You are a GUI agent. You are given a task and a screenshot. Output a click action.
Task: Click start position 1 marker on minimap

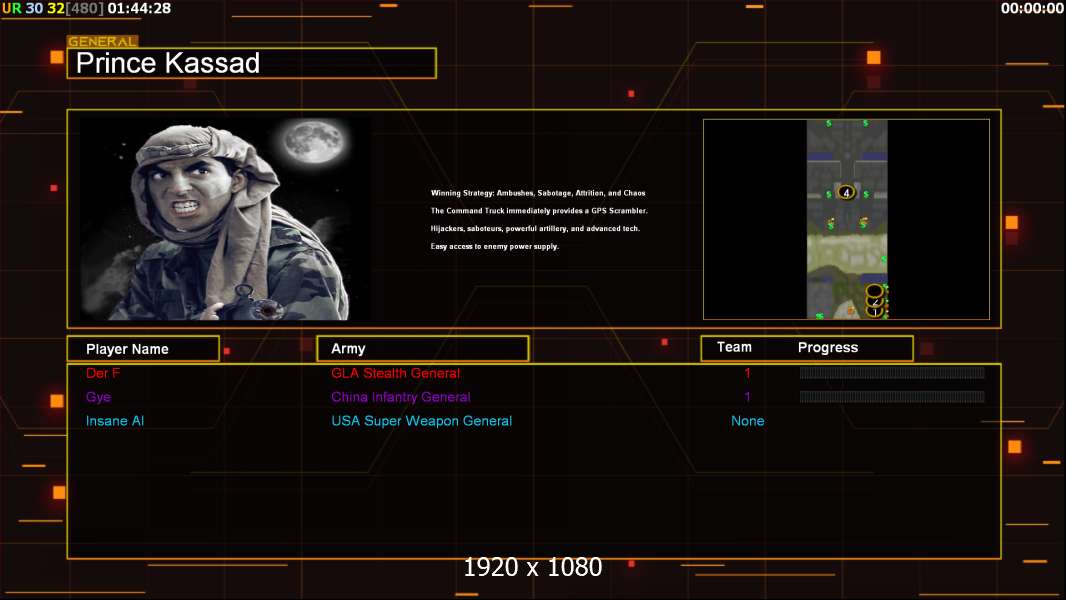pos(875,311)
